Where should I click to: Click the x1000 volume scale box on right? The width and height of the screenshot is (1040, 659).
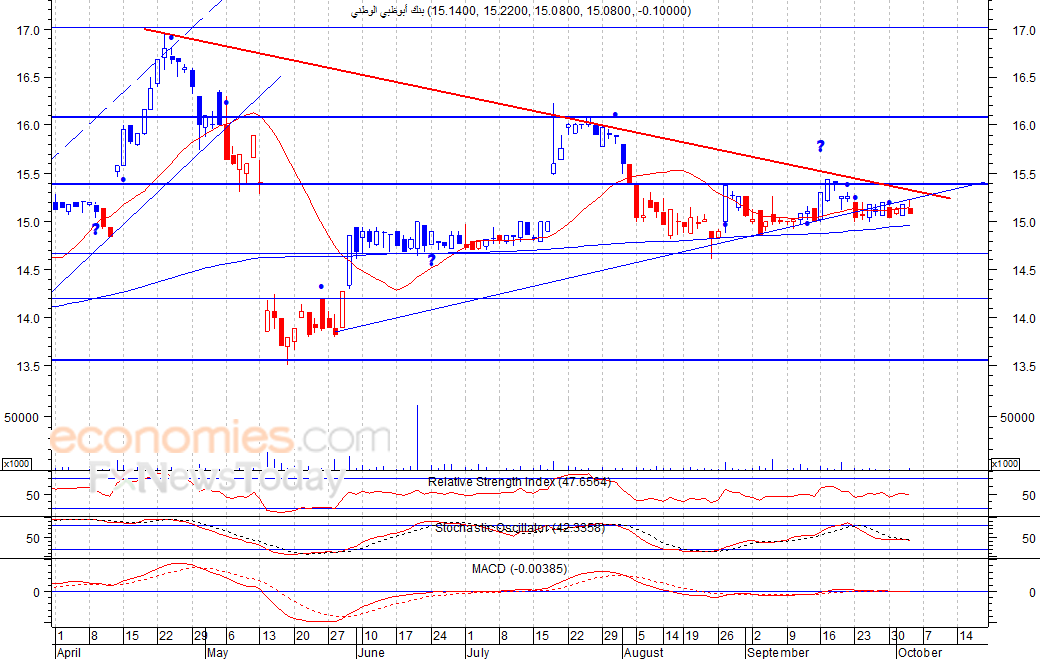(1004, 463)
